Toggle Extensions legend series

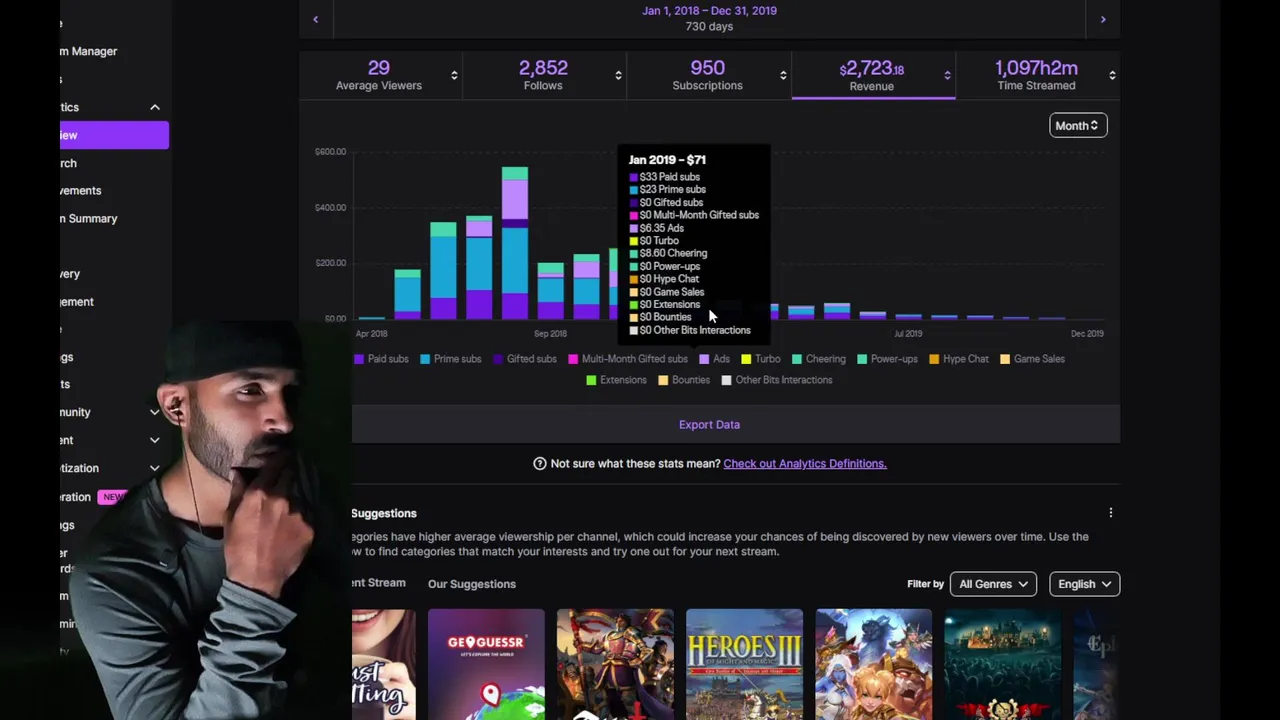pyautogui.click(x=616, y=380)
